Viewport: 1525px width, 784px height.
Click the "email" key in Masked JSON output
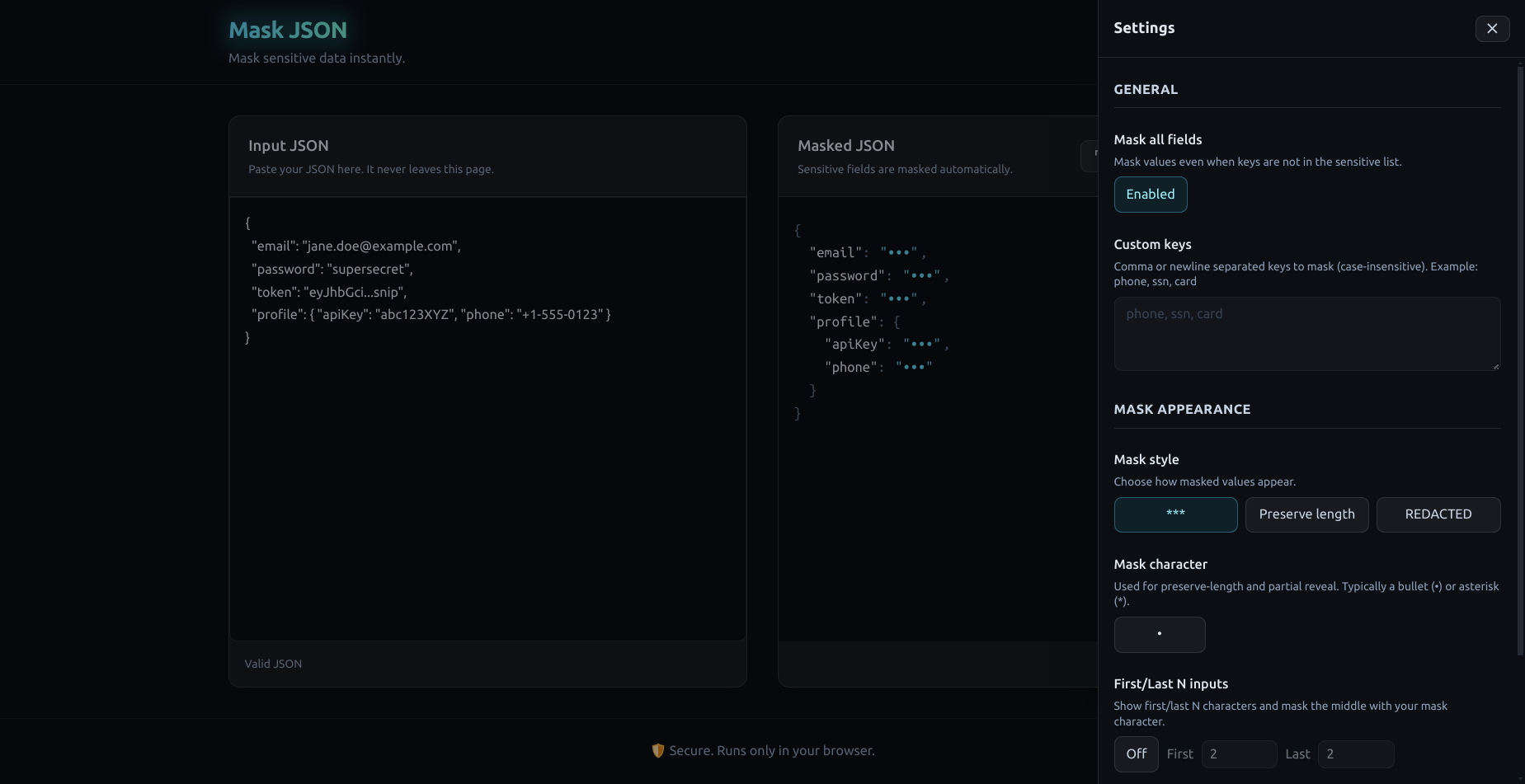(x=835, y=252)
